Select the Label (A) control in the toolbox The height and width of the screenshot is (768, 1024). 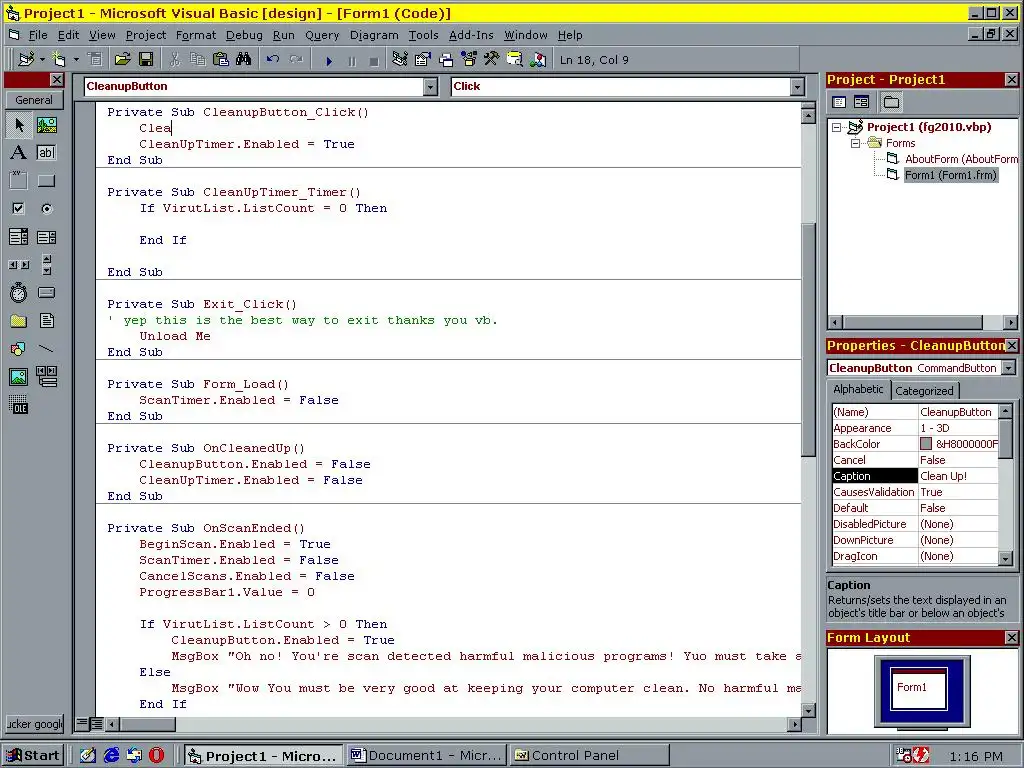[x=19, y=153]
